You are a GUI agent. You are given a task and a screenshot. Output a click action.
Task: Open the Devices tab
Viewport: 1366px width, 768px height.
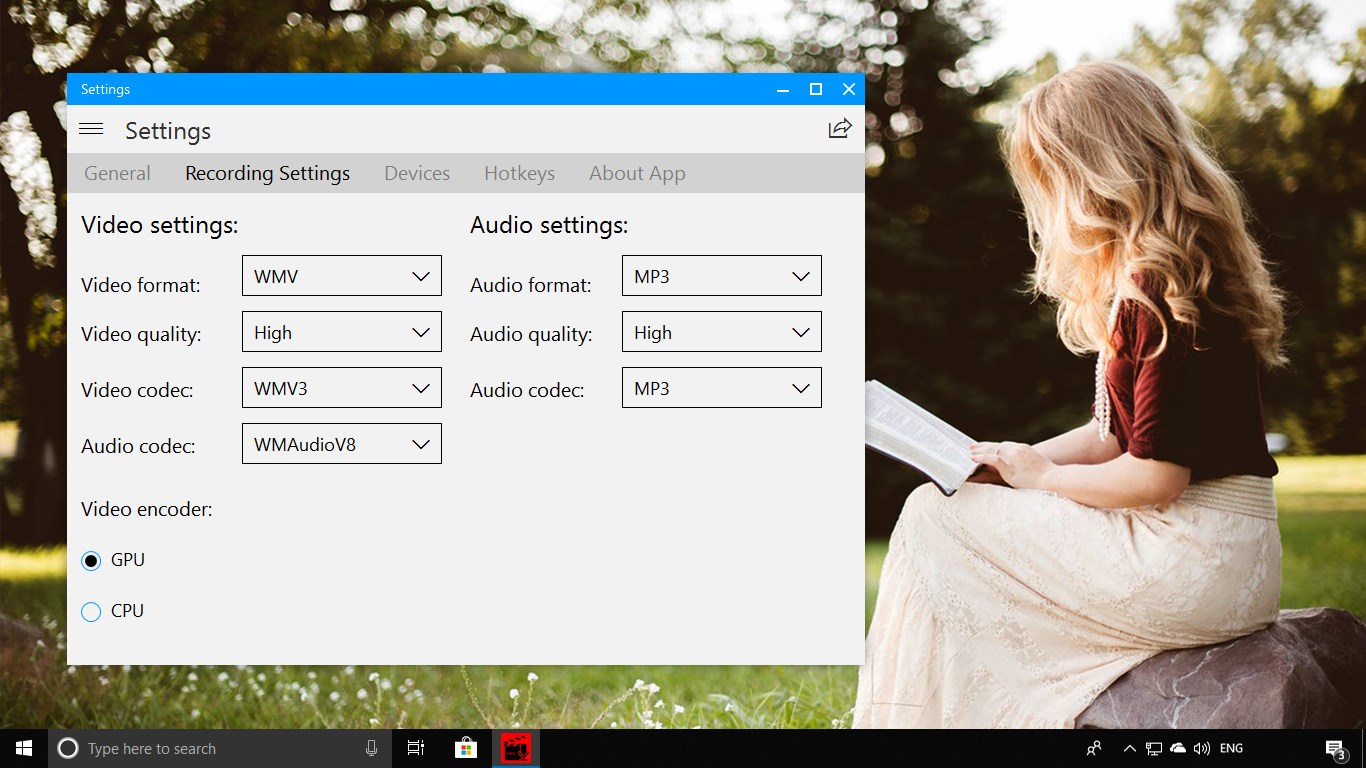coord(417,173)
